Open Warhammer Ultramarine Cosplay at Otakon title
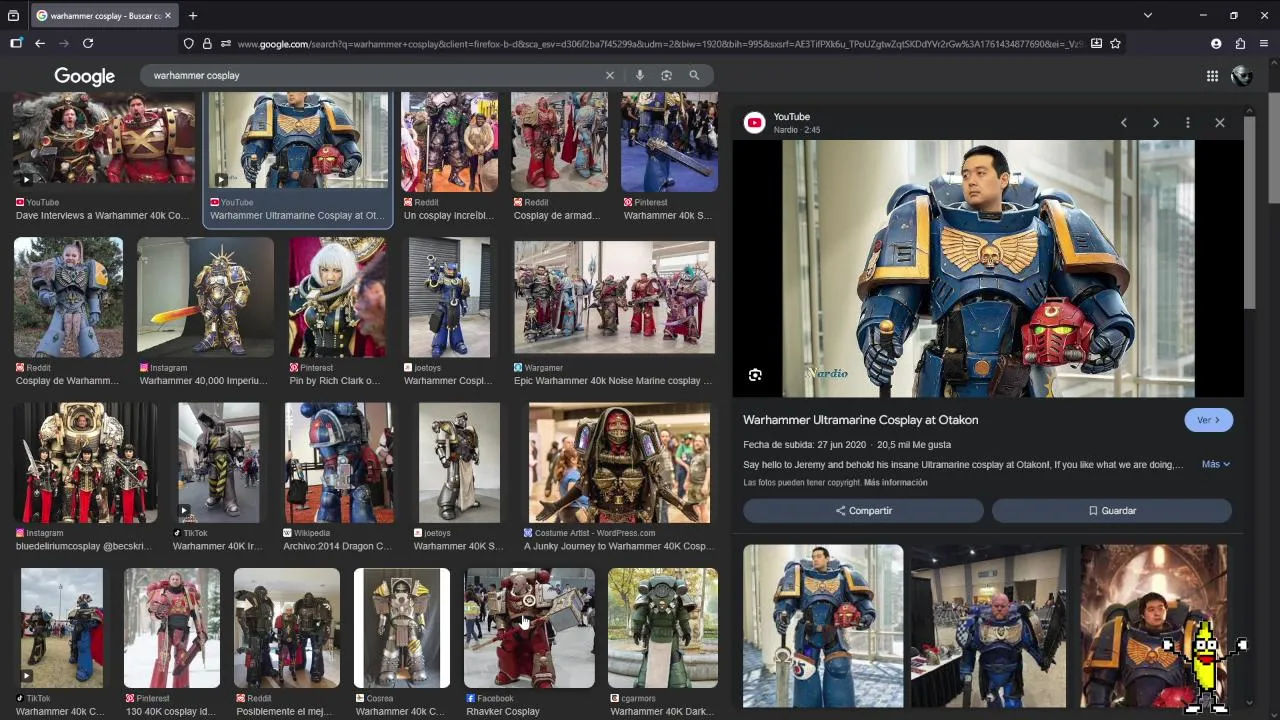This screenshot has height=720, width=1280. coord(860,420)
